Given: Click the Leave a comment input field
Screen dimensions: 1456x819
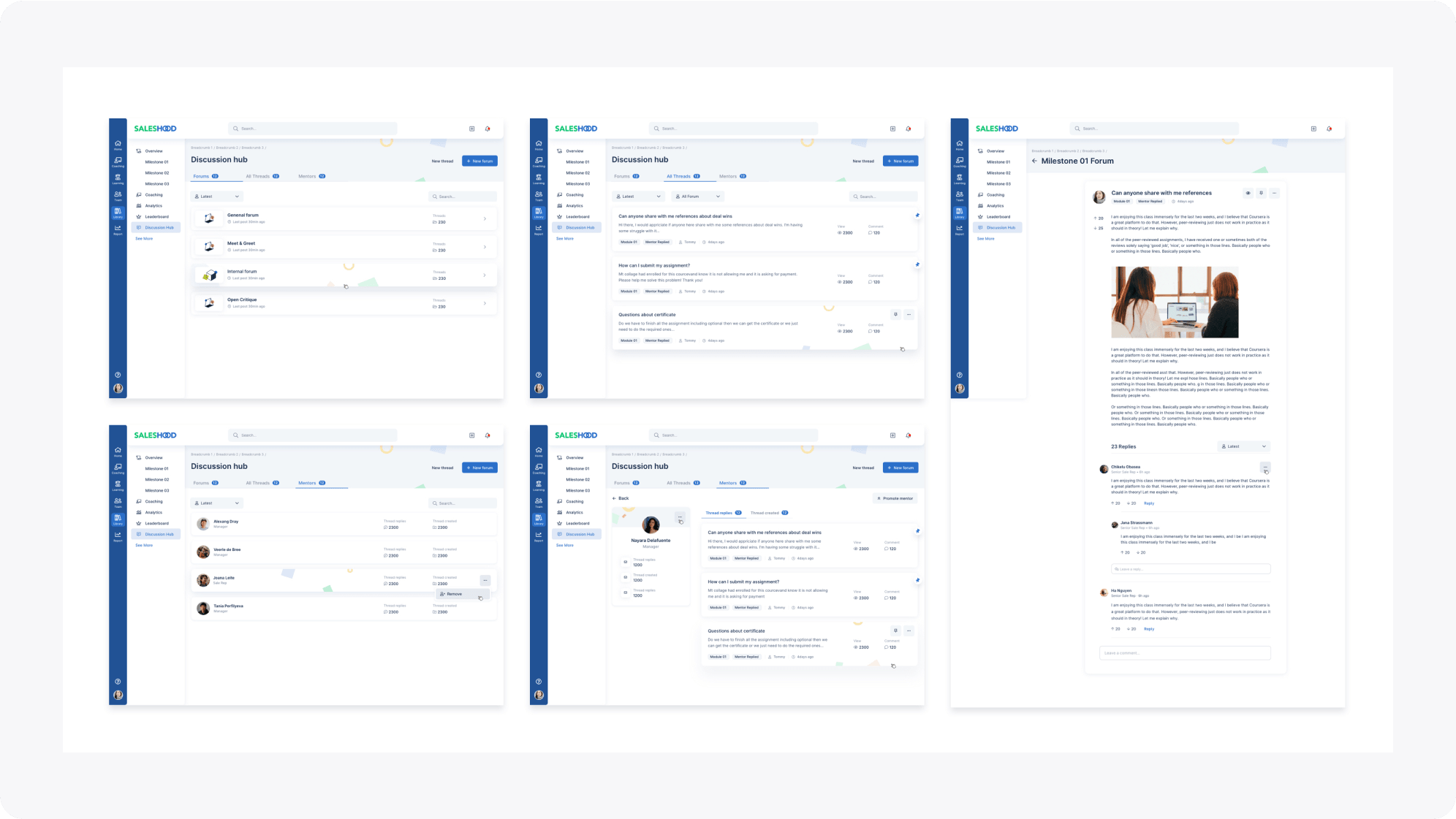Looking at the screenshot, I should [x=1185, y=653].
